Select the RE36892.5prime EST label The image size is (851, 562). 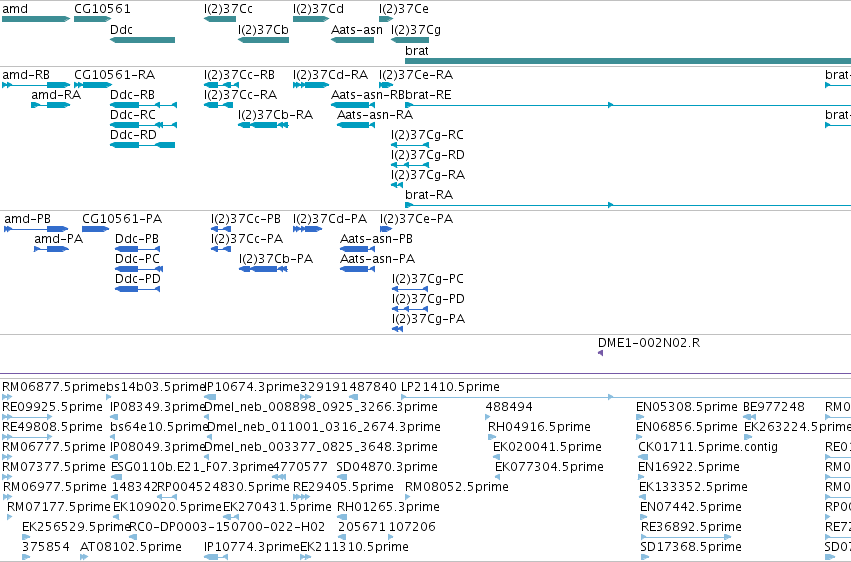coord(691,527)
